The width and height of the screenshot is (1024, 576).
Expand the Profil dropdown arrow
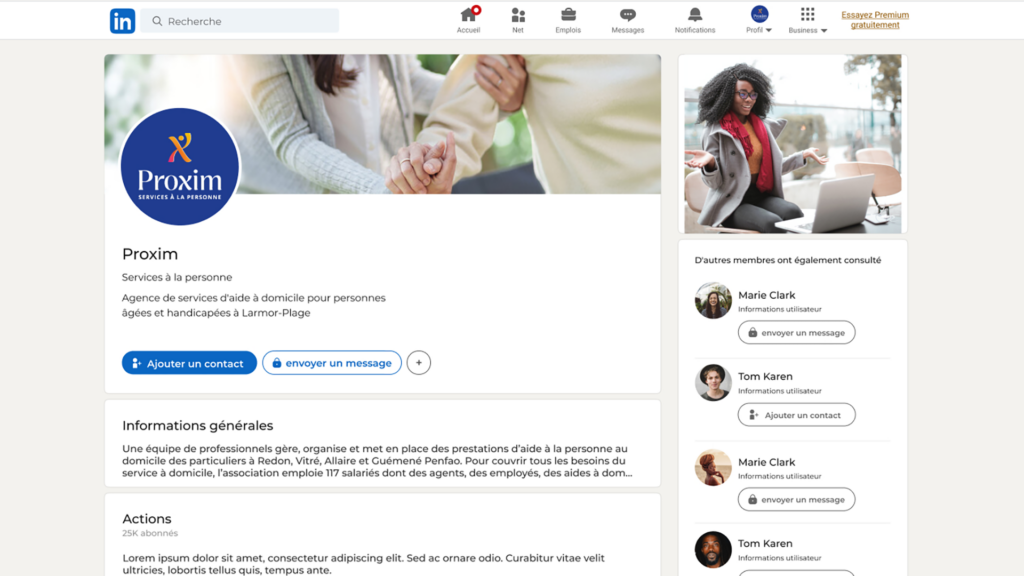click(x=769, y=30)
